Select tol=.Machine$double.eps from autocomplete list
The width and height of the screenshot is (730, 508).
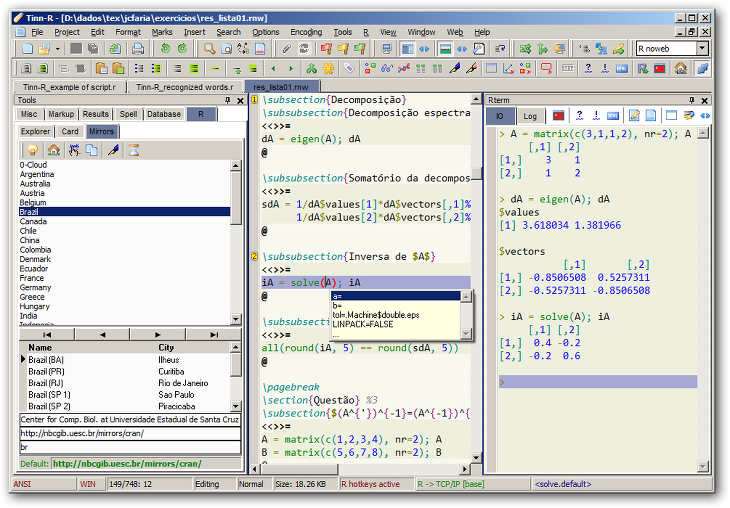click(x=376, y=315)
